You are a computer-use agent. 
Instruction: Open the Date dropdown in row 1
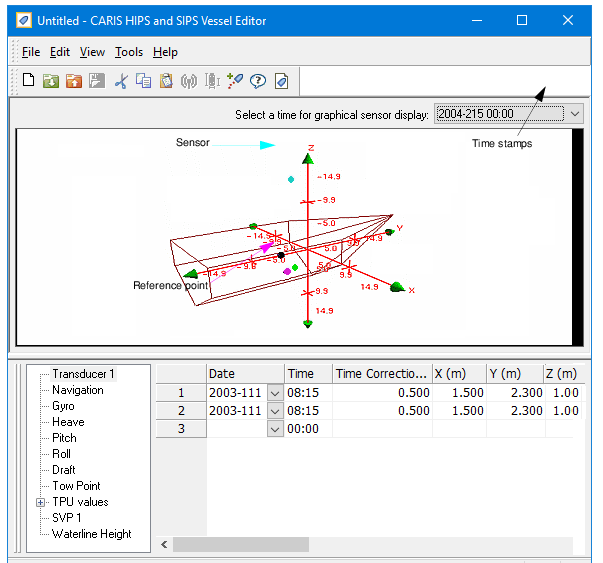click(x=276, y=393)
